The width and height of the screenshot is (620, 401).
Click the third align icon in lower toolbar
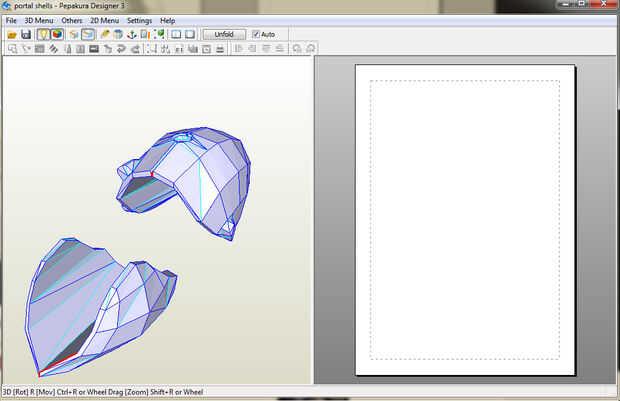pos(266,49)
